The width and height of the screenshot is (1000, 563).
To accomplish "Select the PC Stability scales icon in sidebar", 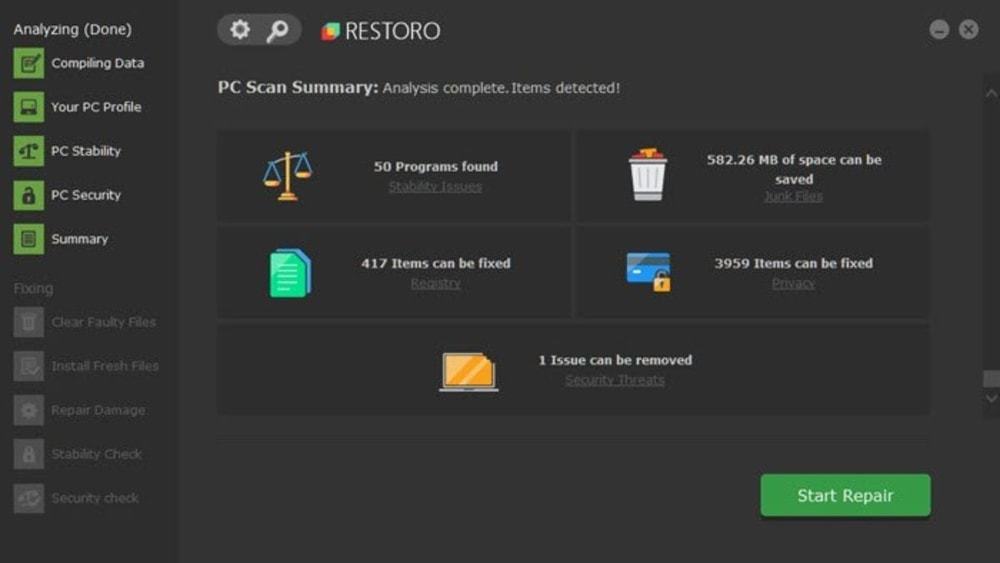I will [x=29, y=151].
